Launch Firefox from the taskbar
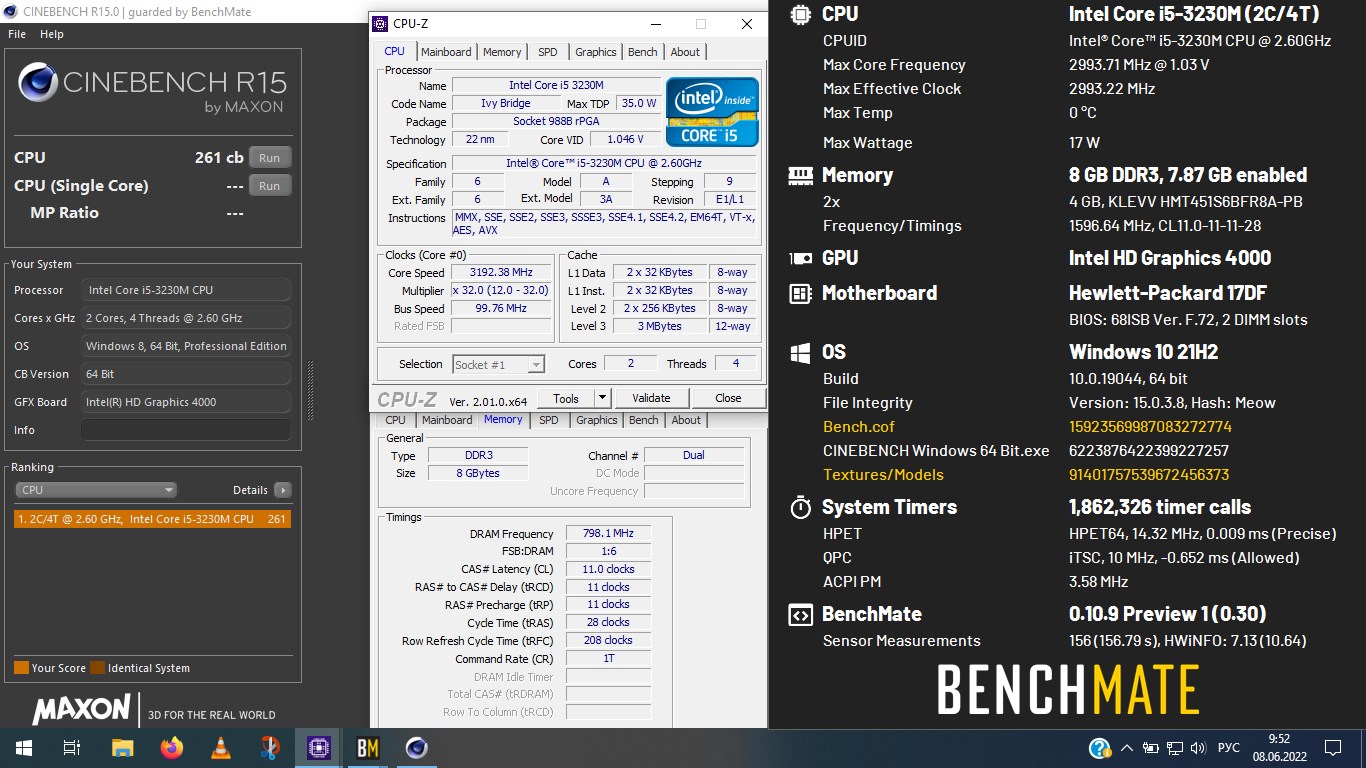 [172, 747]
